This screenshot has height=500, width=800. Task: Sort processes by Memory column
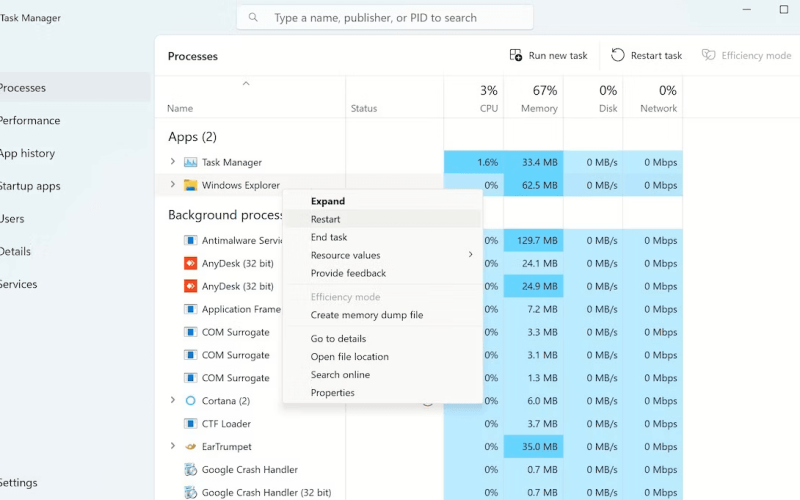coord(534,97)
